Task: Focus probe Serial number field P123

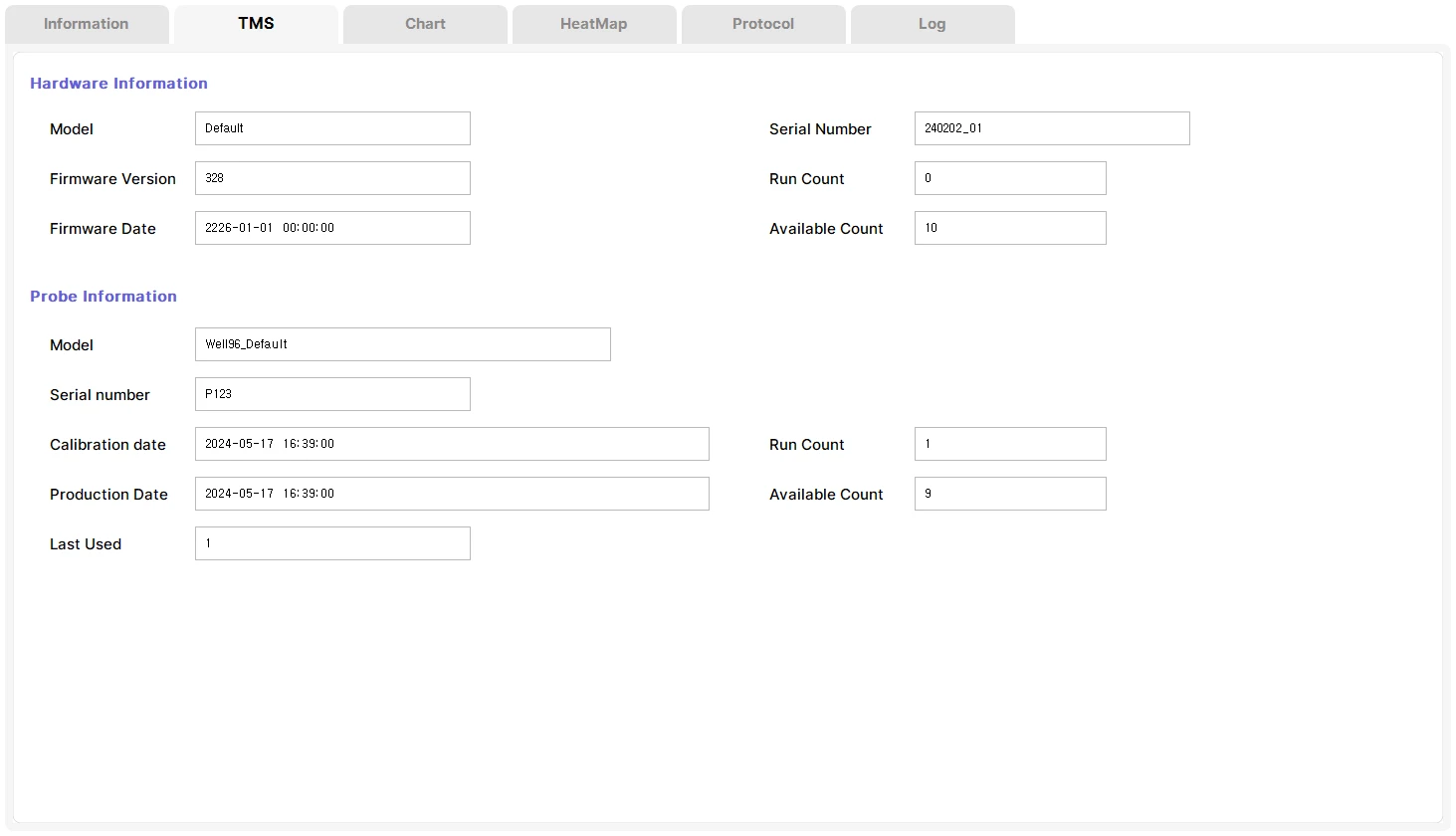Action: coord(332,394)
